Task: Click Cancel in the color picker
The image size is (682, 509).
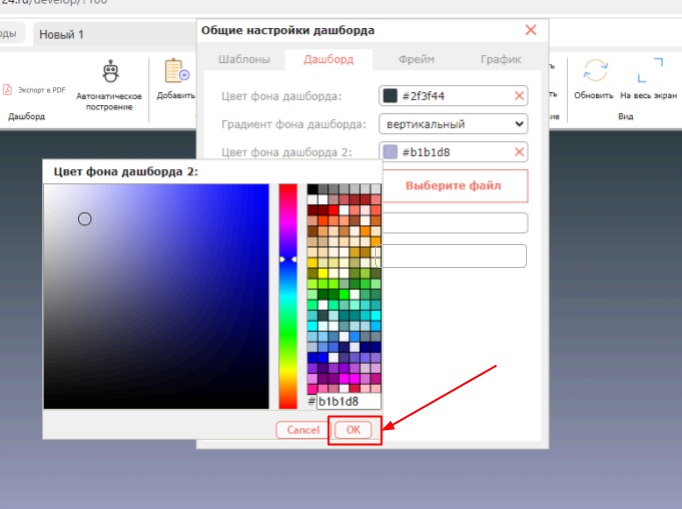Action: (x=303, y=430)
